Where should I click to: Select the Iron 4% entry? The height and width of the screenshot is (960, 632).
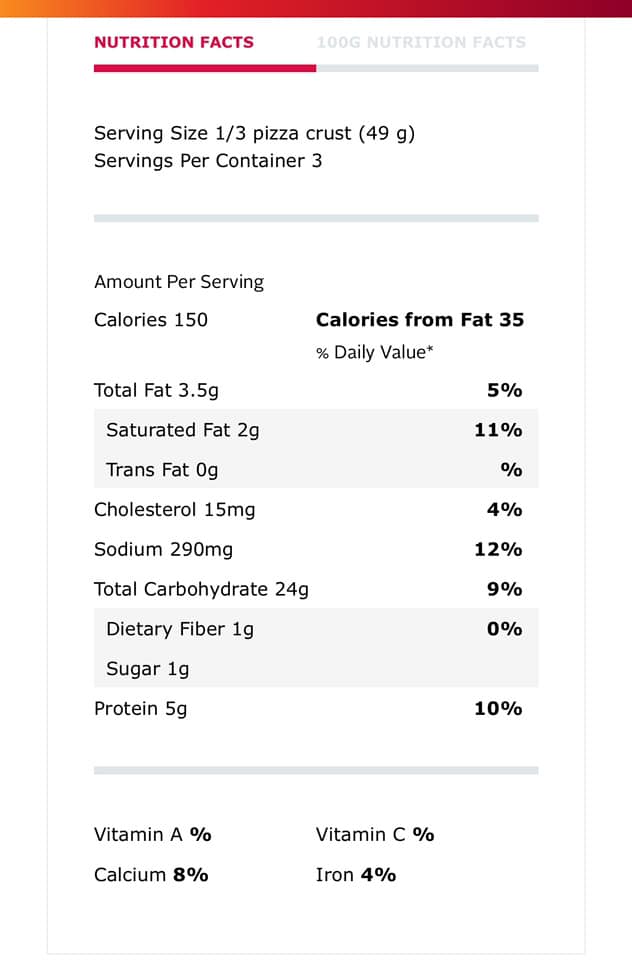356,875
